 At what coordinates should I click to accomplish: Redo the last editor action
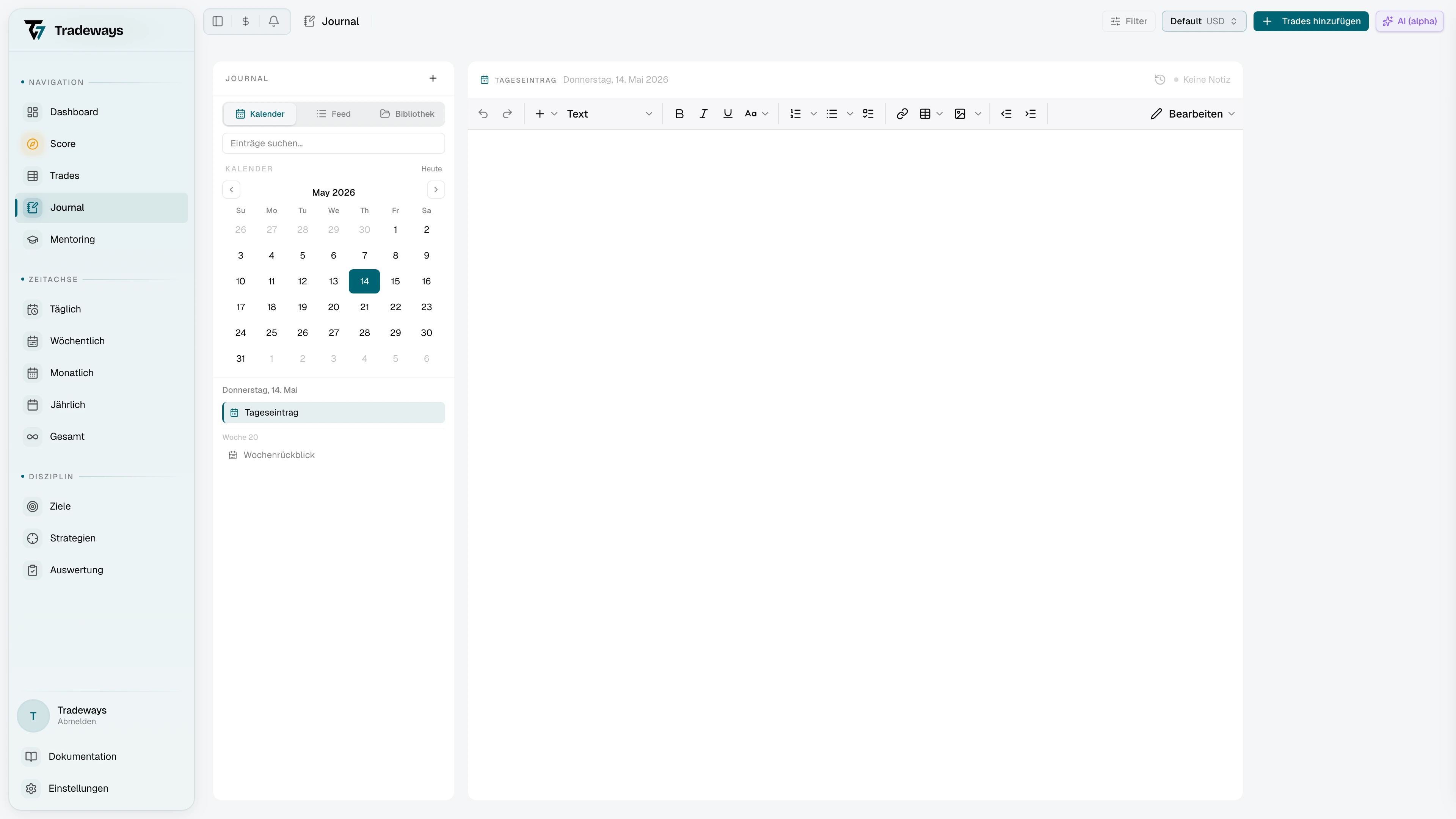pyautogui.click(x=507, y=114)
